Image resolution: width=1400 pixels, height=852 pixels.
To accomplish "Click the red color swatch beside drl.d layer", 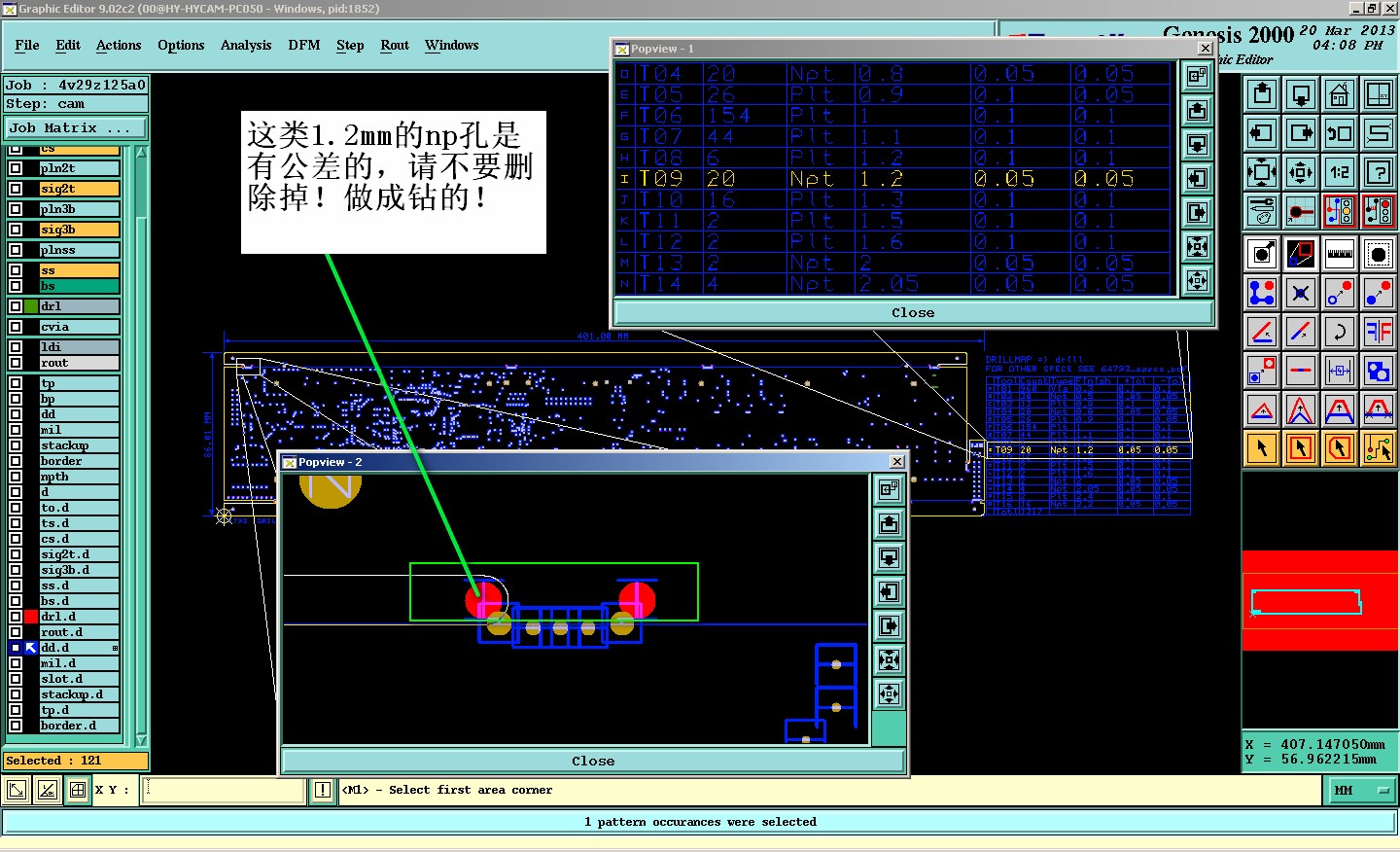I will point(31,617).
